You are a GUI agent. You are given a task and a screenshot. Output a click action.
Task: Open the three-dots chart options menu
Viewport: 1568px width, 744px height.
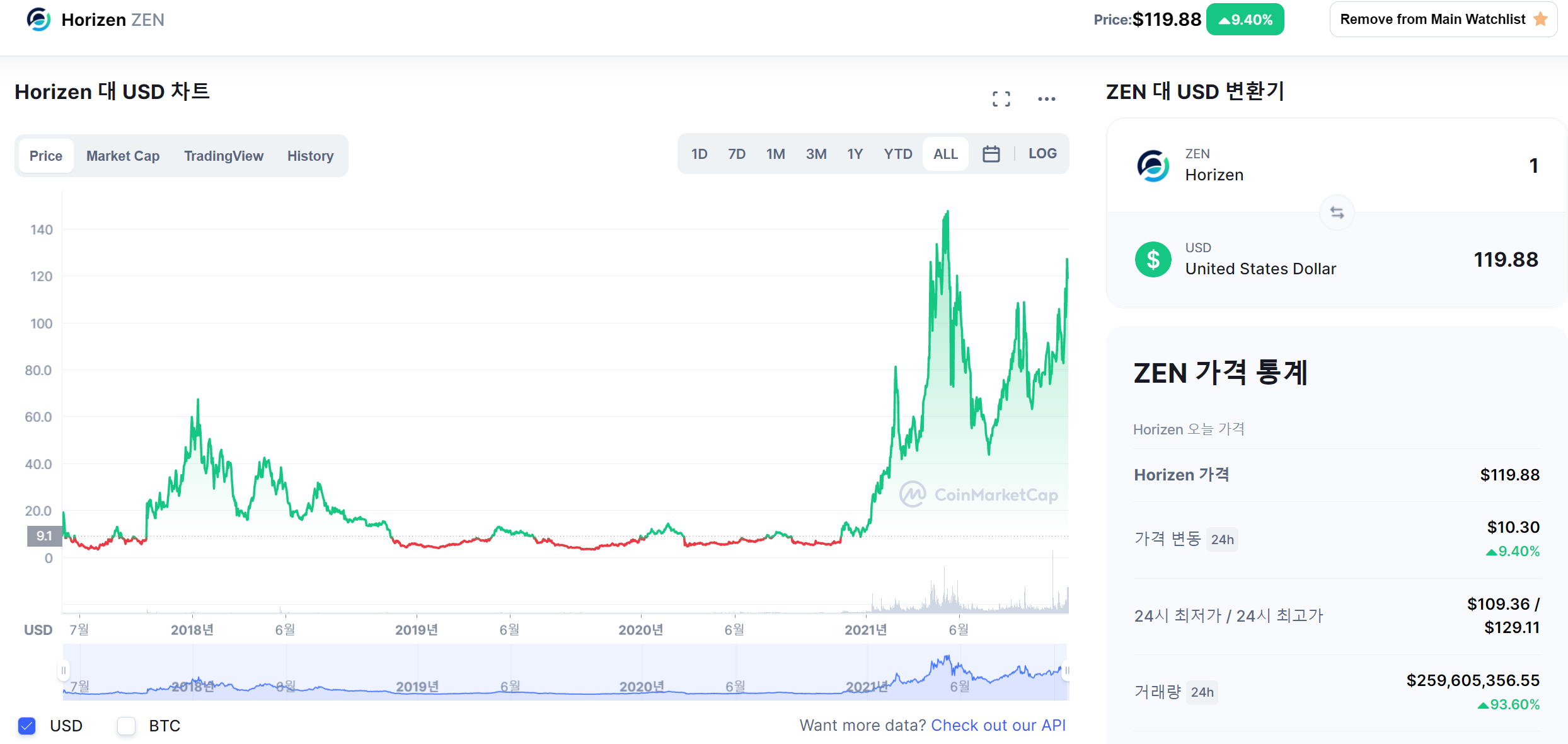pos(1046,99)
